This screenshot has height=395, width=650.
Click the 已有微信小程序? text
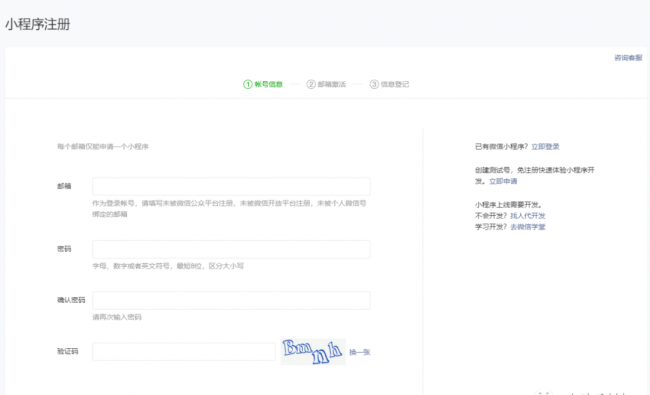tap(501, 146)
